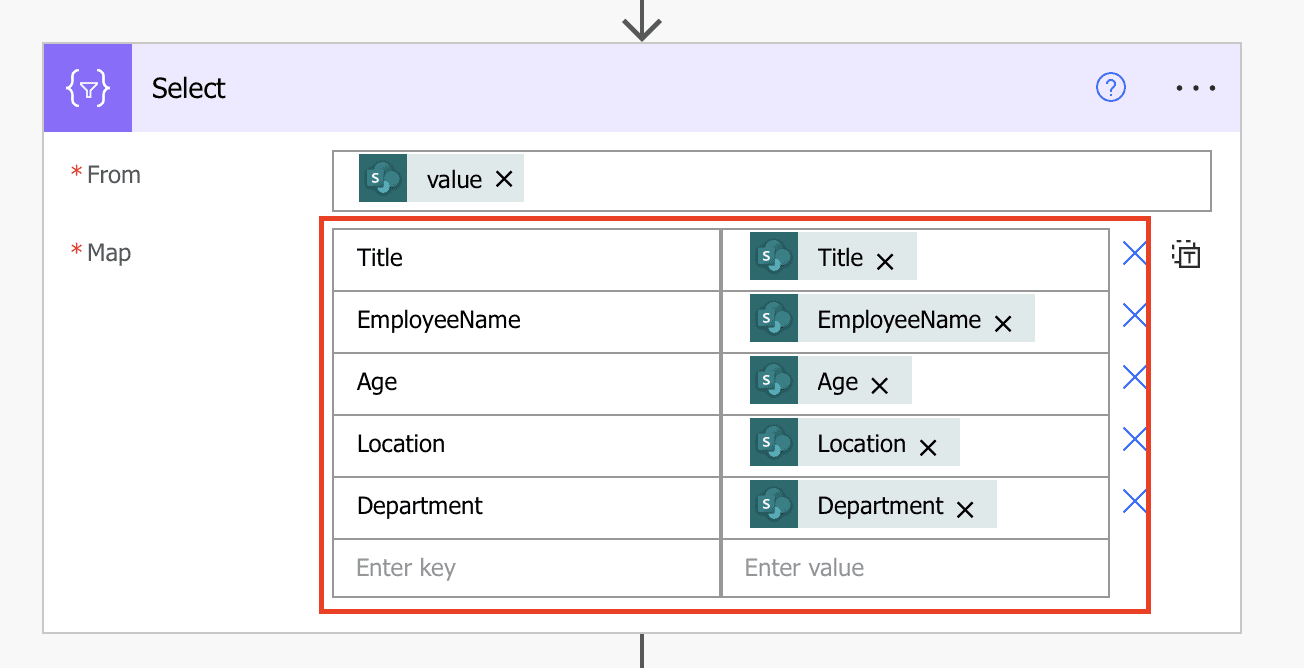
Task: Remove the value token from From field
Action: (x=504, y=179)
